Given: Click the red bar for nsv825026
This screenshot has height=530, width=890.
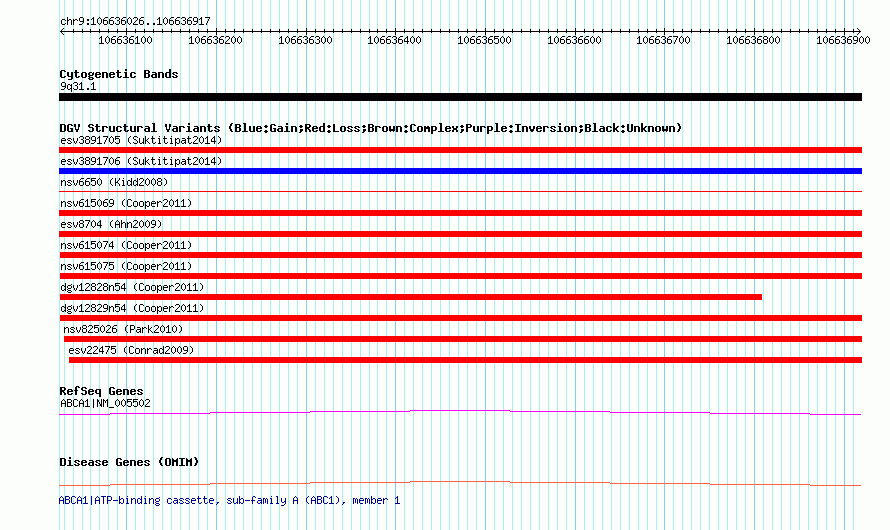Looking at the screenshot, I should click(x=463, y=339).
